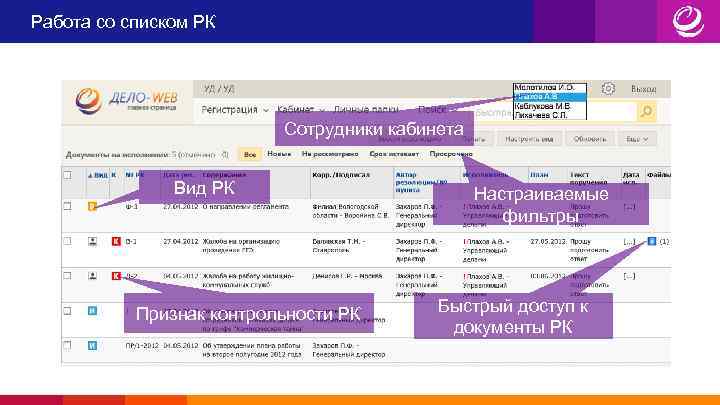Expand the Регистрация dropdown menu
The image size is (720, 405).
tap(235, 110)
